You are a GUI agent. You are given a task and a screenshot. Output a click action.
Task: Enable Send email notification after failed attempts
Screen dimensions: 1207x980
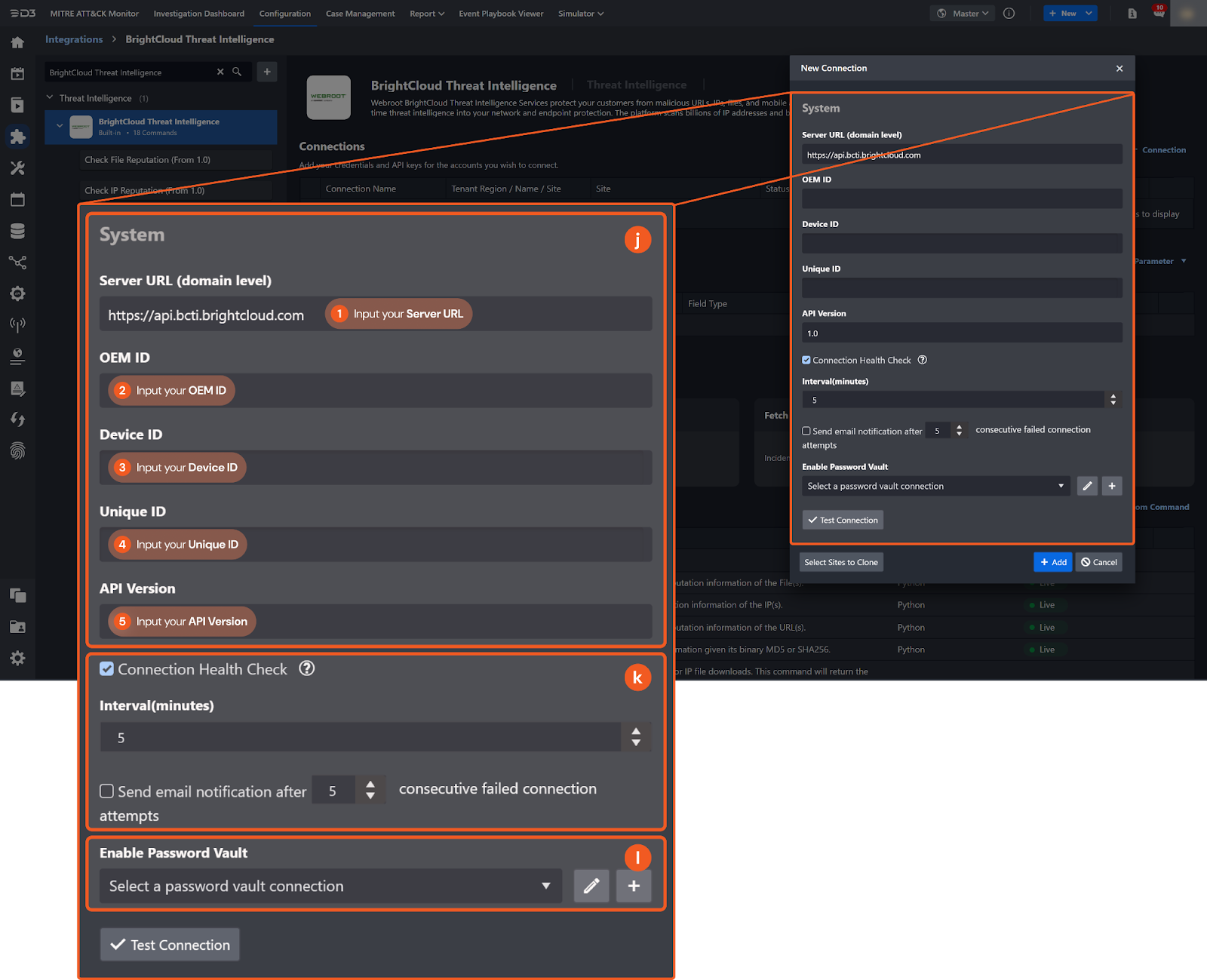click(x=106, y=791)
